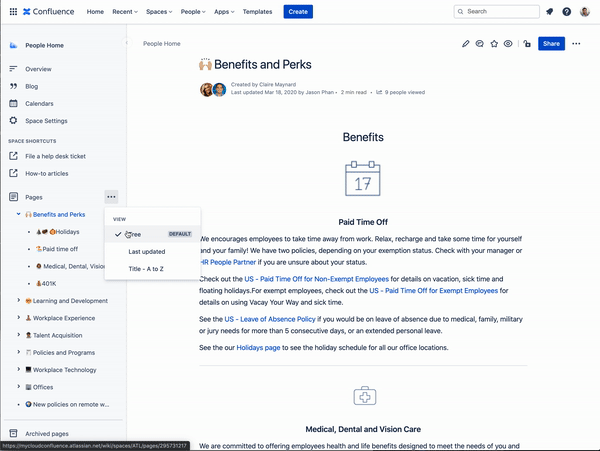Image resolution: width=600 pixels, height=451 pixels.
Task: Expand Workplace Technology chevron
Action: click(x=18, y=369)
